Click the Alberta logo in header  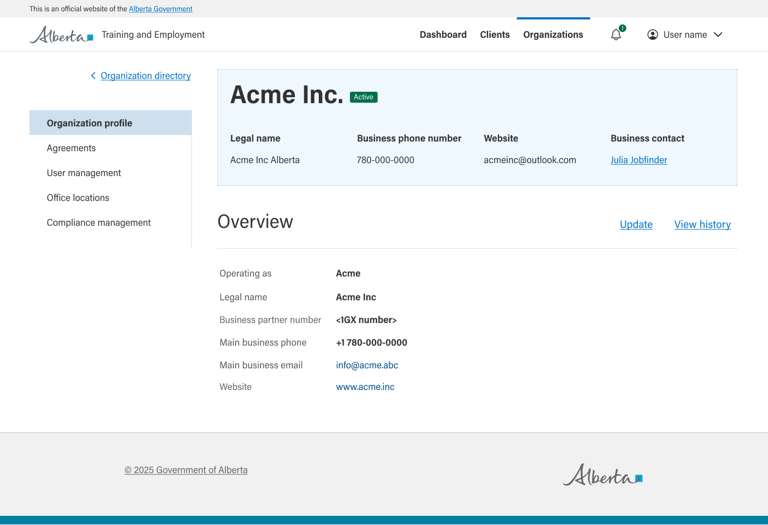[x=61, y=35]
